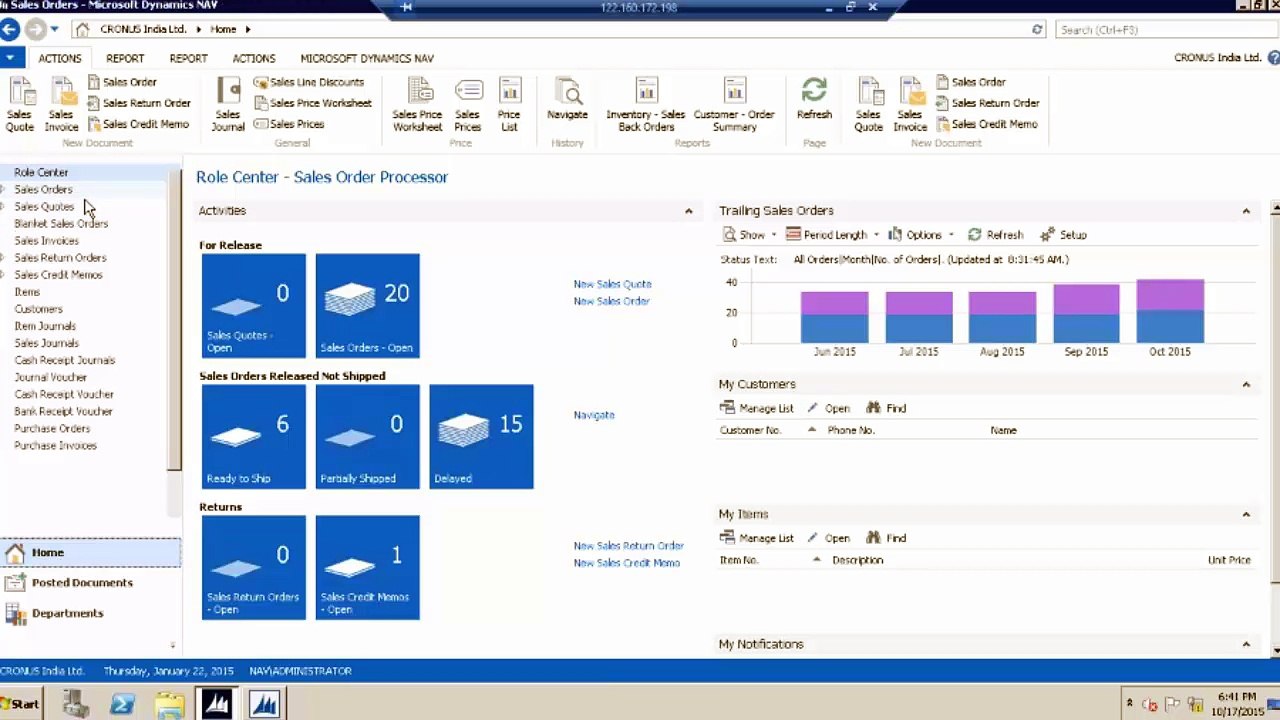
Task: Open the navigation history dropdown arrow
Action: pos(54,30)
